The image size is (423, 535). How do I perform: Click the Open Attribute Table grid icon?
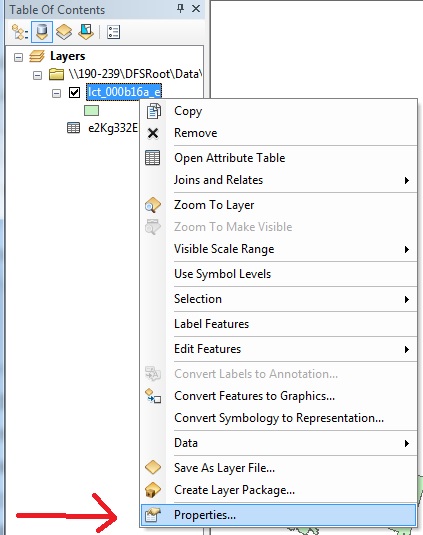tap(152, 158)
